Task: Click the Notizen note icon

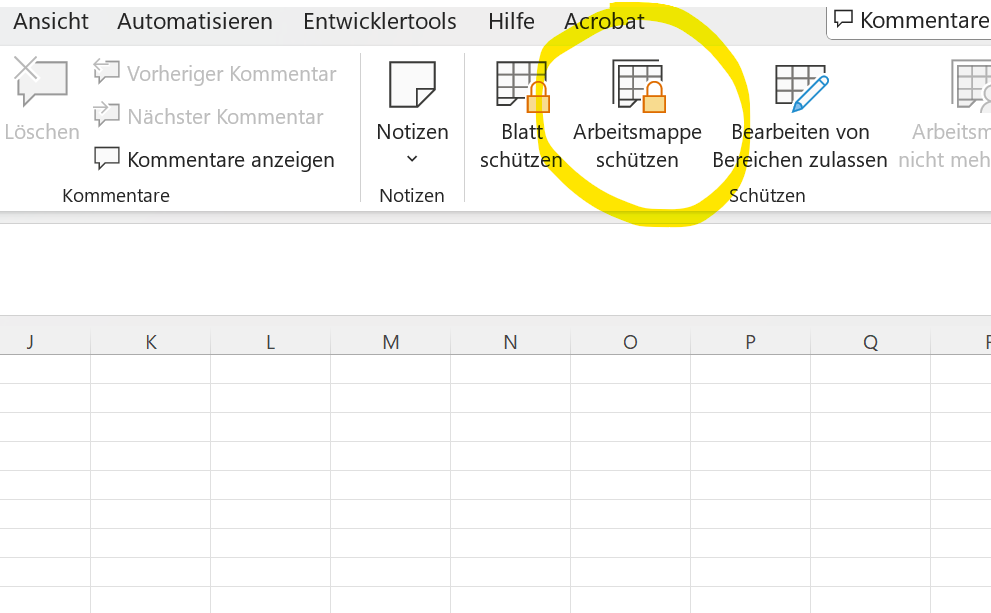Action: [x=412, y=85]
